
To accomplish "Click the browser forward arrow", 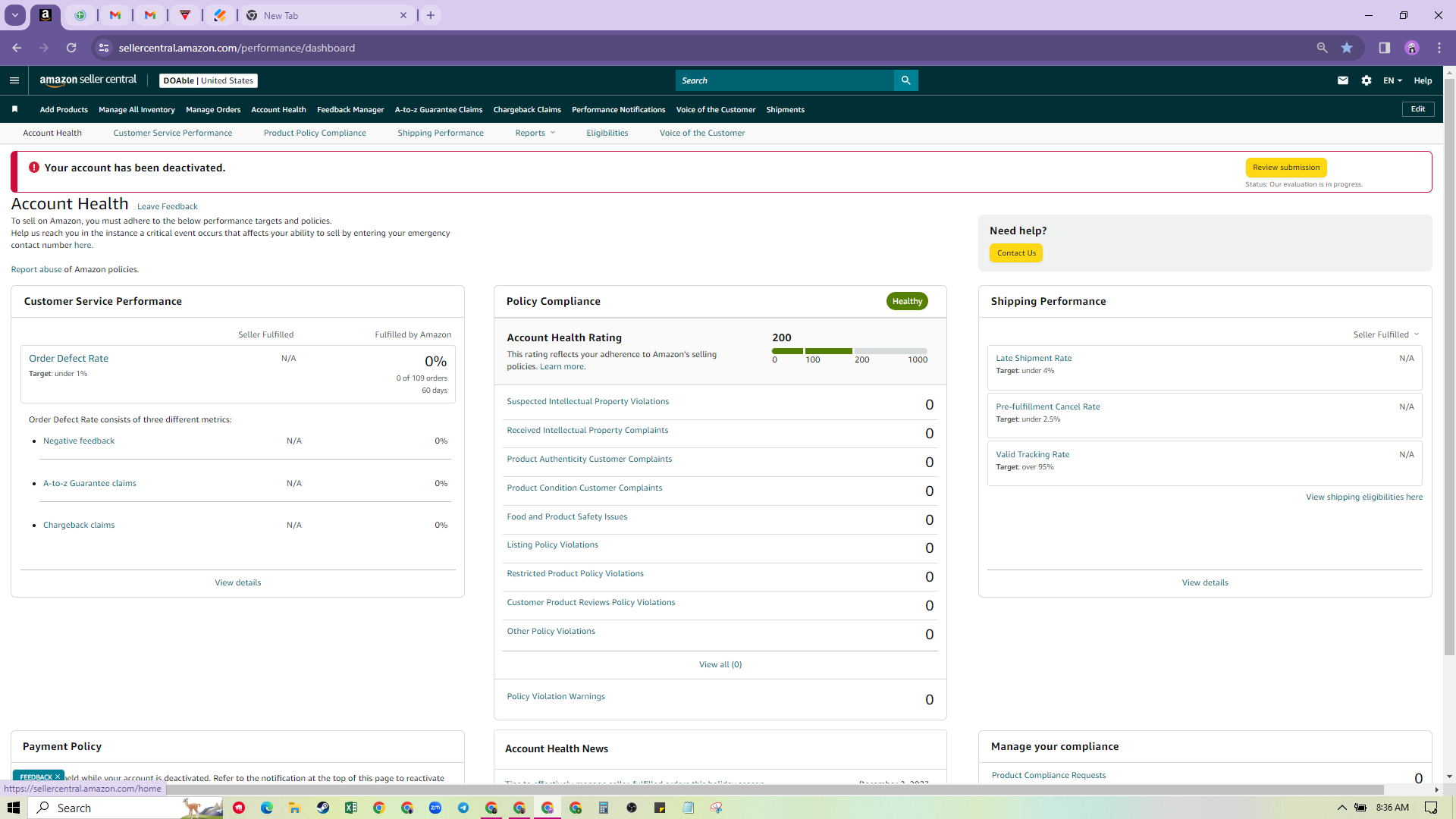I will pyautogui.click(x=44, y=48).
